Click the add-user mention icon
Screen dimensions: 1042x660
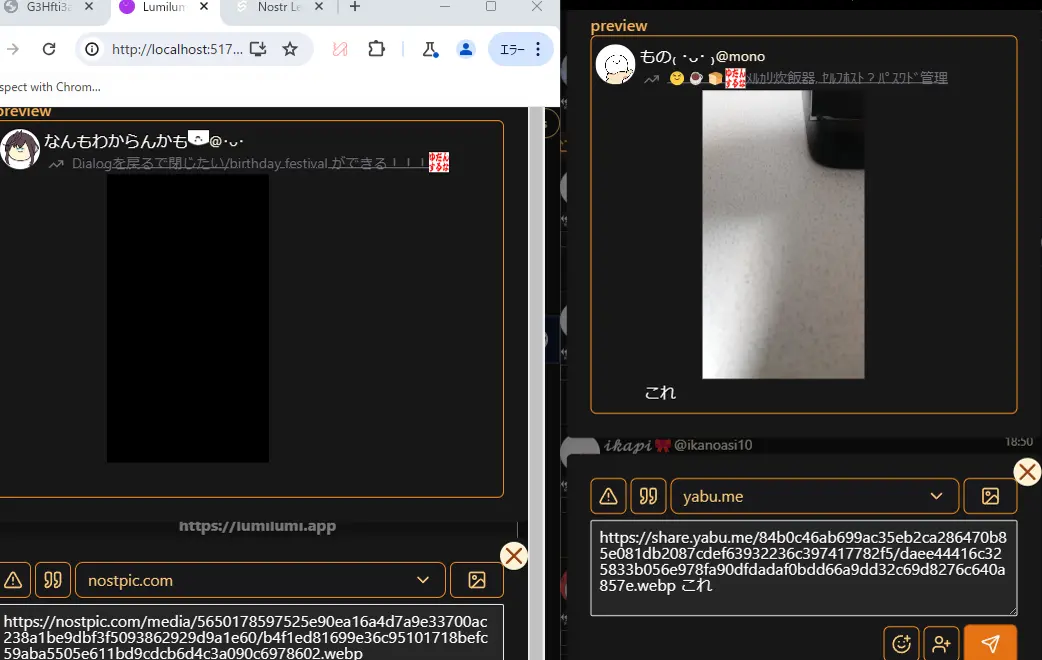[x=941, y=643]
